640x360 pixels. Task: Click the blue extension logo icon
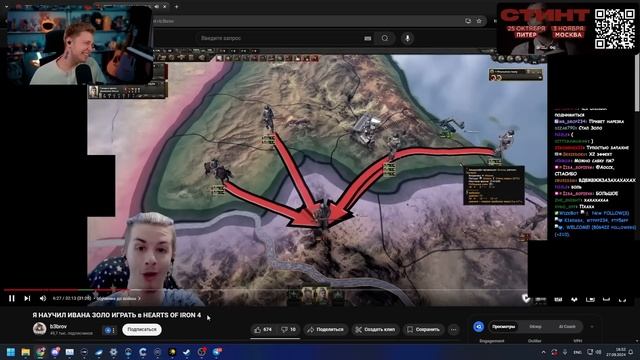(x=478, y=327)
